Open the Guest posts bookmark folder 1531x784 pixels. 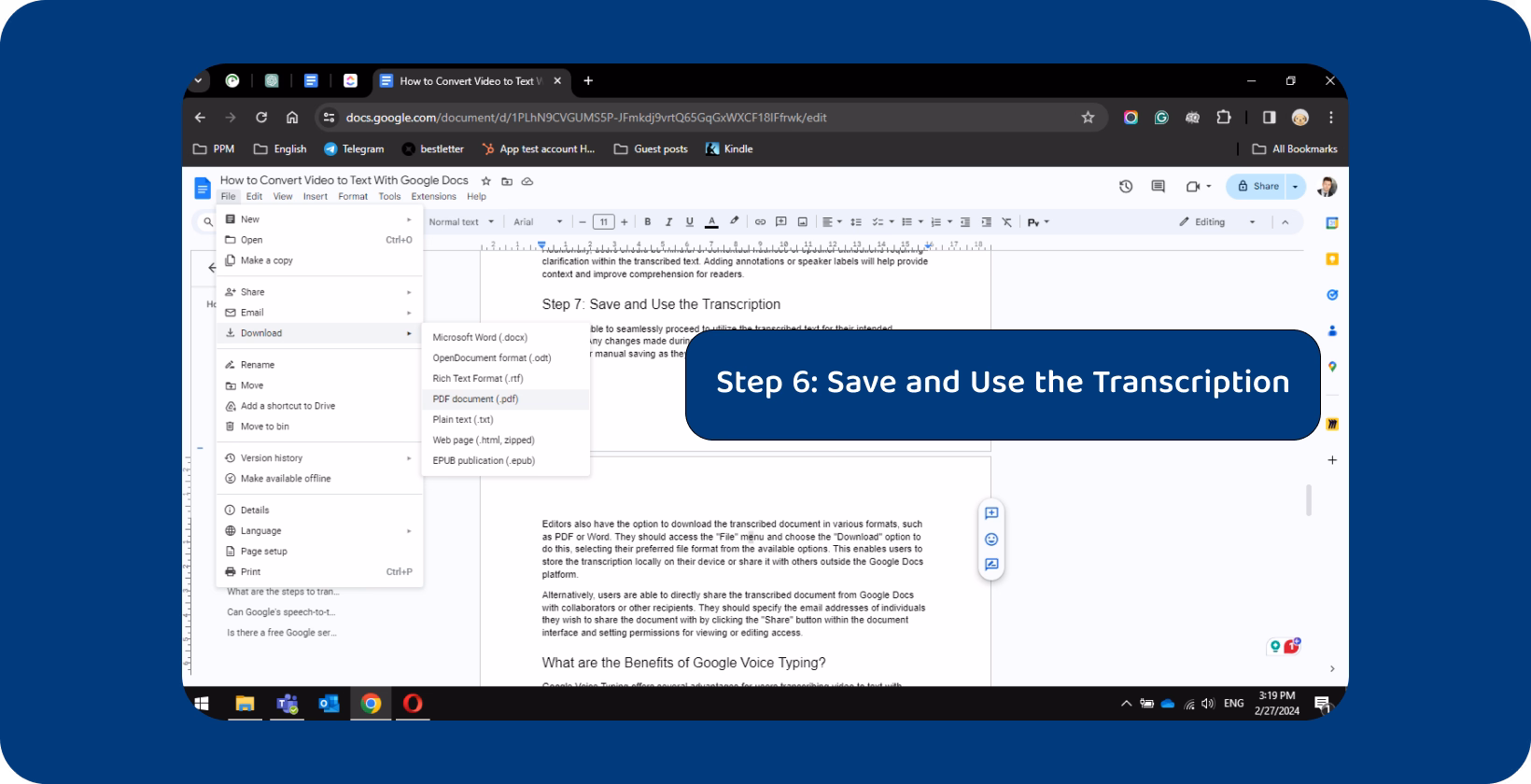[x=651, y=149]
